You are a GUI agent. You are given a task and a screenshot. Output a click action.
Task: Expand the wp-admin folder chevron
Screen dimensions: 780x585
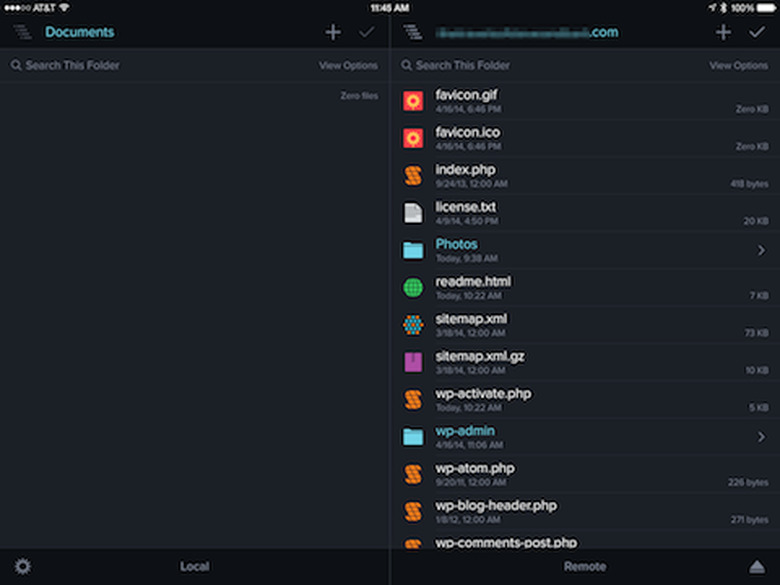pos(761,437)
